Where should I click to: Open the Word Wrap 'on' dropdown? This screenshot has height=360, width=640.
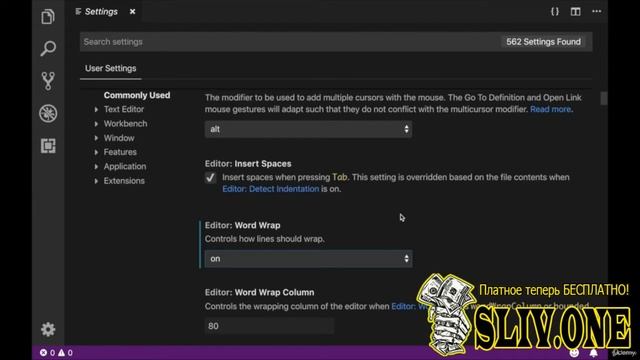tap(308, 259)
